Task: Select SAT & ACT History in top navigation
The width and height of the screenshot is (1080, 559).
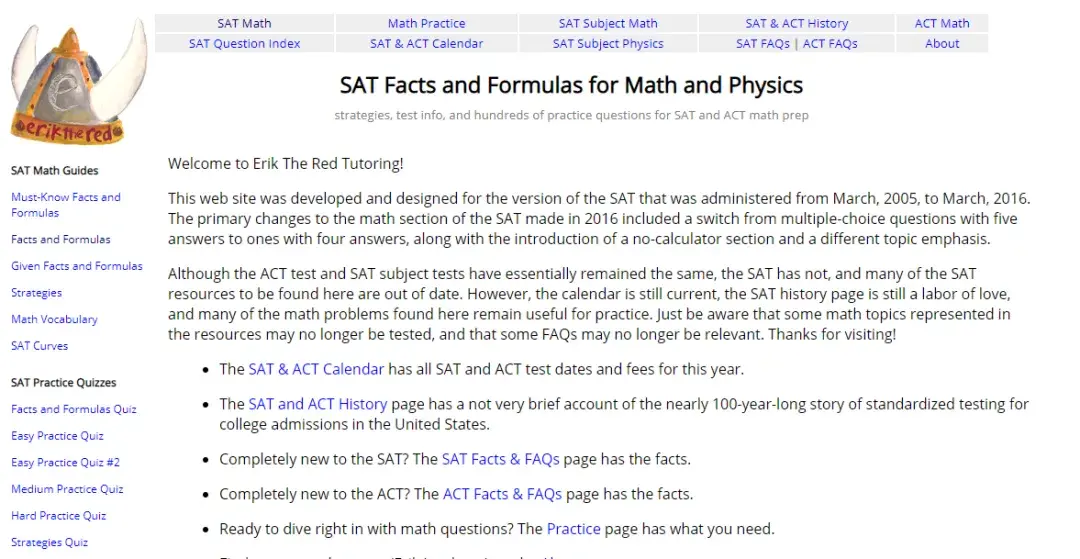Action: coord(796,23)
